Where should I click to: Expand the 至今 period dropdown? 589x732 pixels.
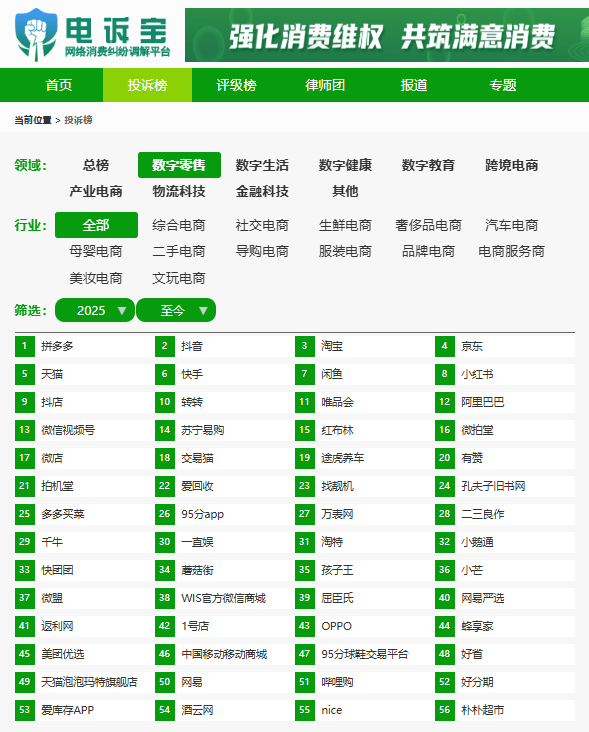(176, 310)
